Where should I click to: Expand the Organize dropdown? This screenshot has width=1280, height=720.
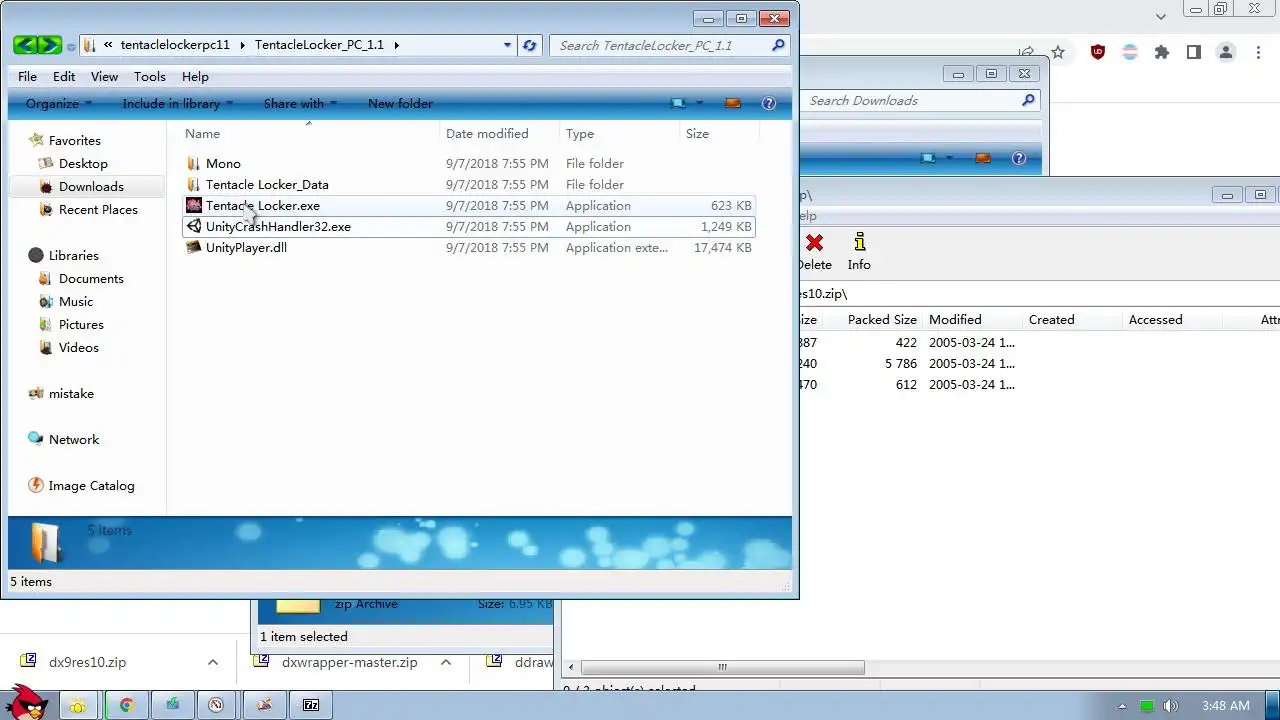click(x=59, y=103)
